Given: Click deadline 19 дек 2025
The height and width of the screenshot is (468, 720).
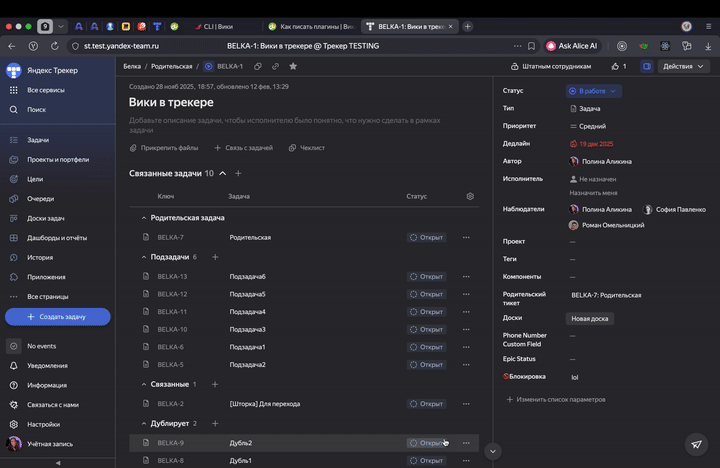Looking at the screenshot, I should coord(591,144).
